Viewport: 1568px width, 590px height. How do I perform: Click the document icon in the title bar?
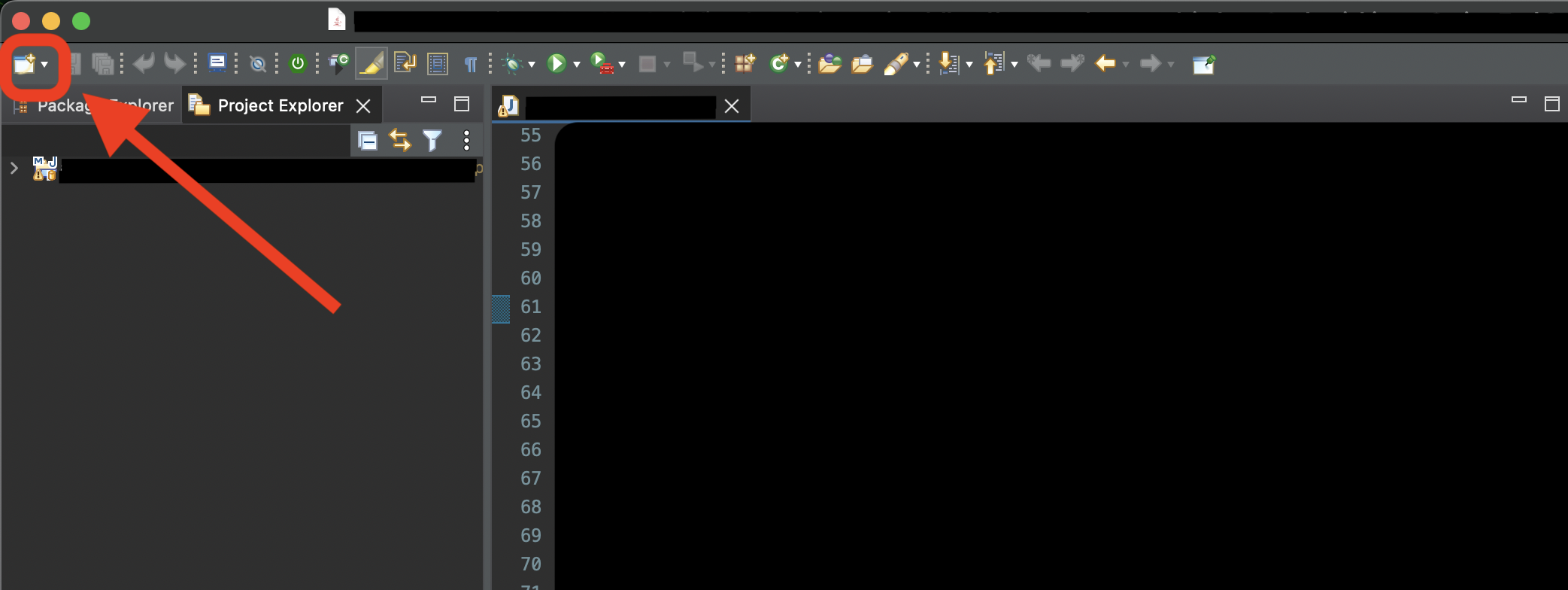point(337,20)
